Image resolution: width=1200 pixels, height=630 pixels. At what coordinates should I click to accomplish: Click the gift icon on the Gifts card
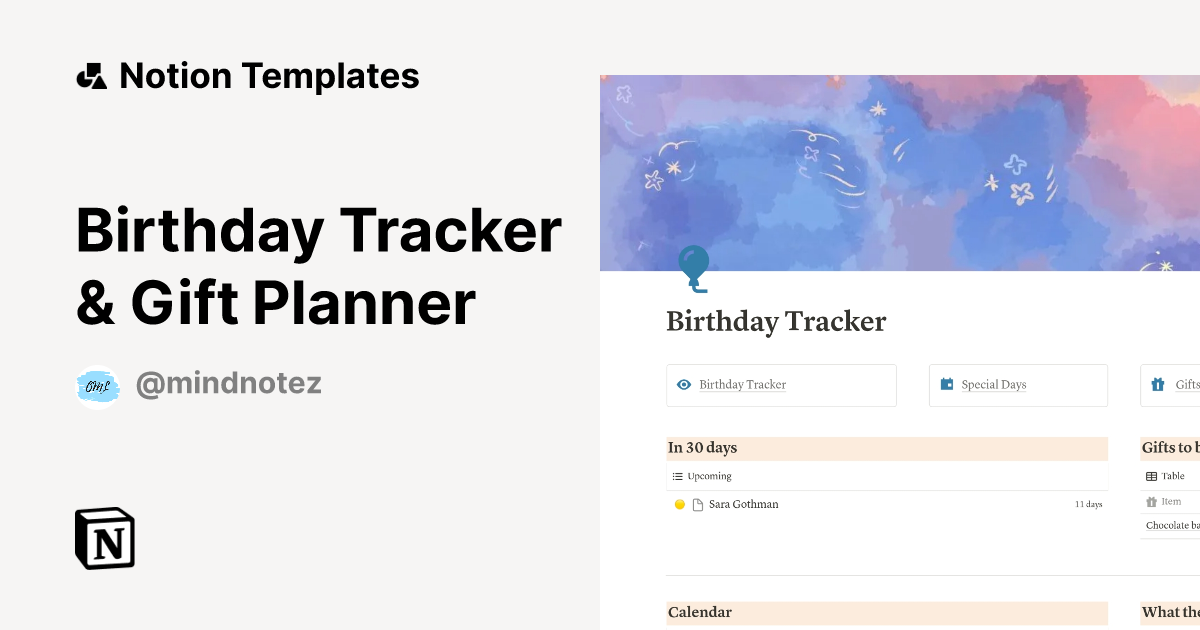pos(1159,384)
